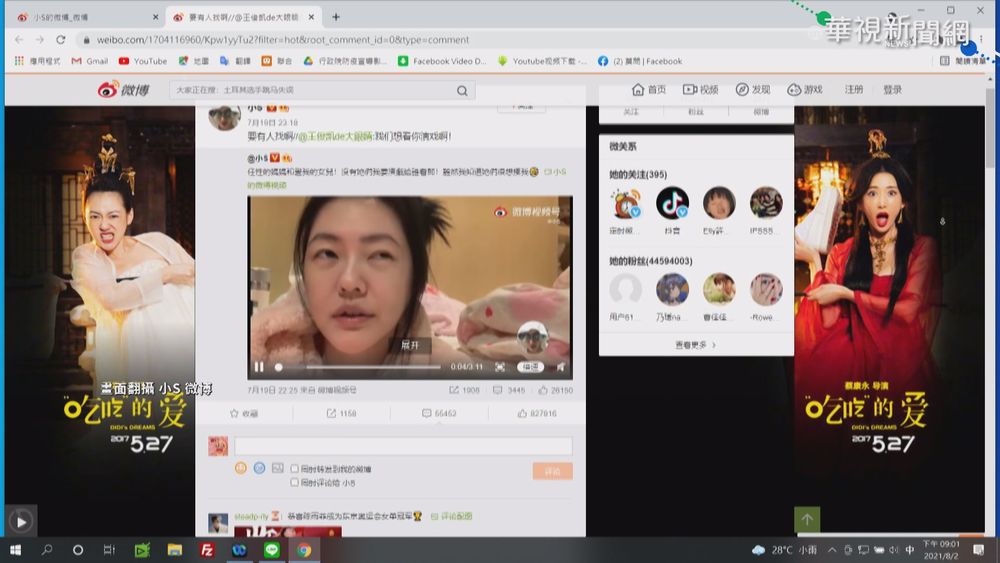The image size is (1000, 563).
Task: Click the comments action showing 66452
Action: pyautogui.click(x=439, y=413)
